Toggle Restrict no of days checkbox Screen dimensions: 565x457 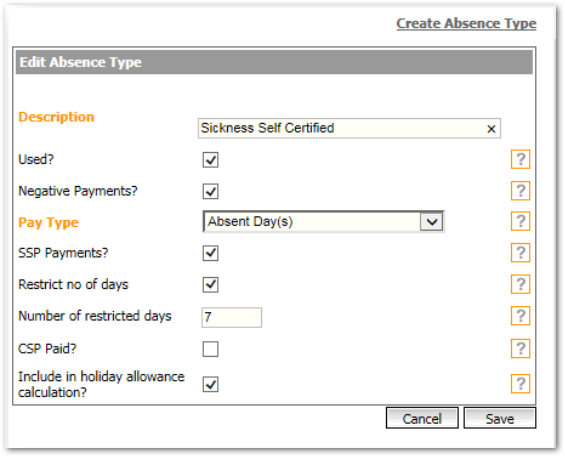click(210, 285)
